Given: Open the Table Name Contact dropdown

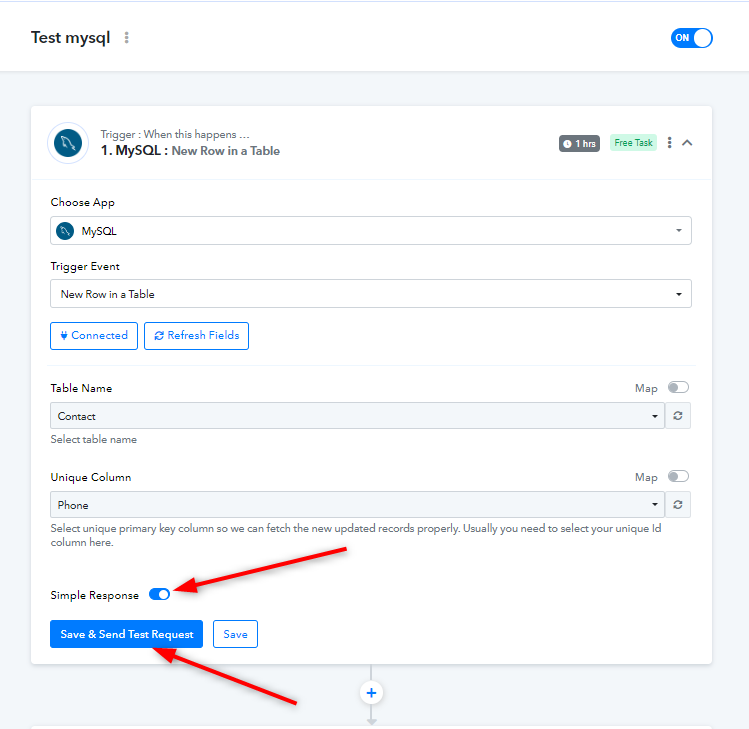Looking at the screenshot, I should tap(357, 416).
